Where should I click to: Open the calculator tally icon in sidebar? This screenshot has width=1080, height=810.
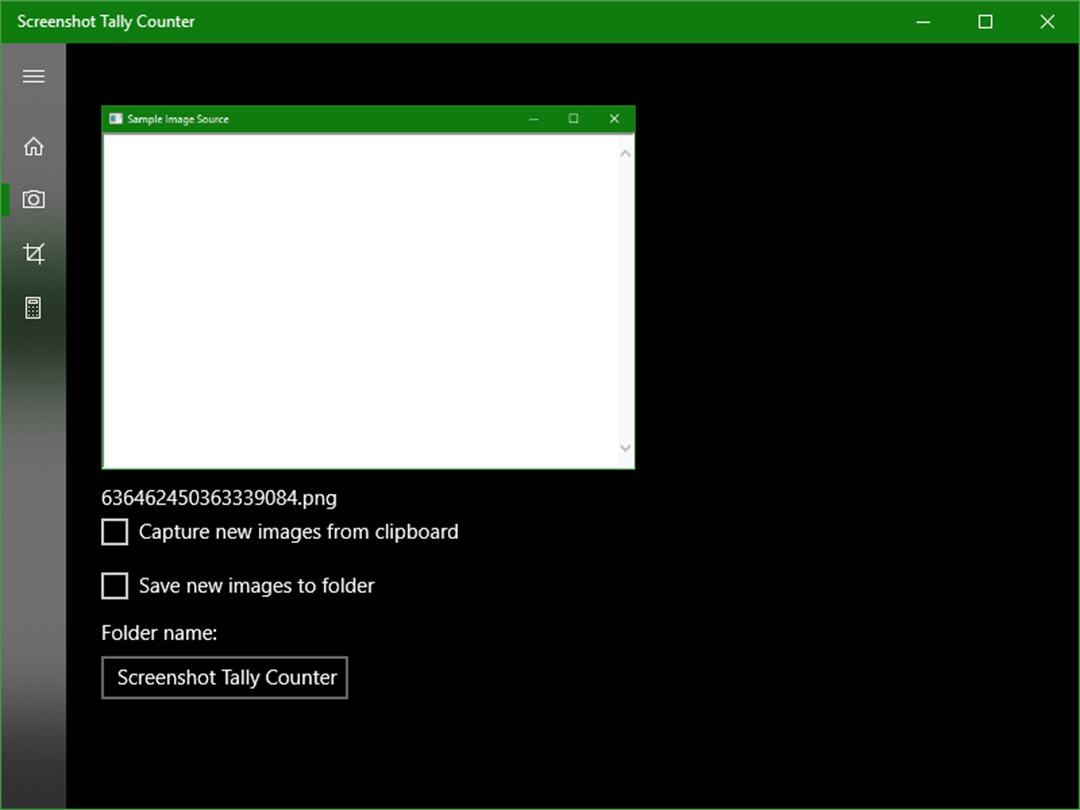pyautogui.click(x=33, y=307)
